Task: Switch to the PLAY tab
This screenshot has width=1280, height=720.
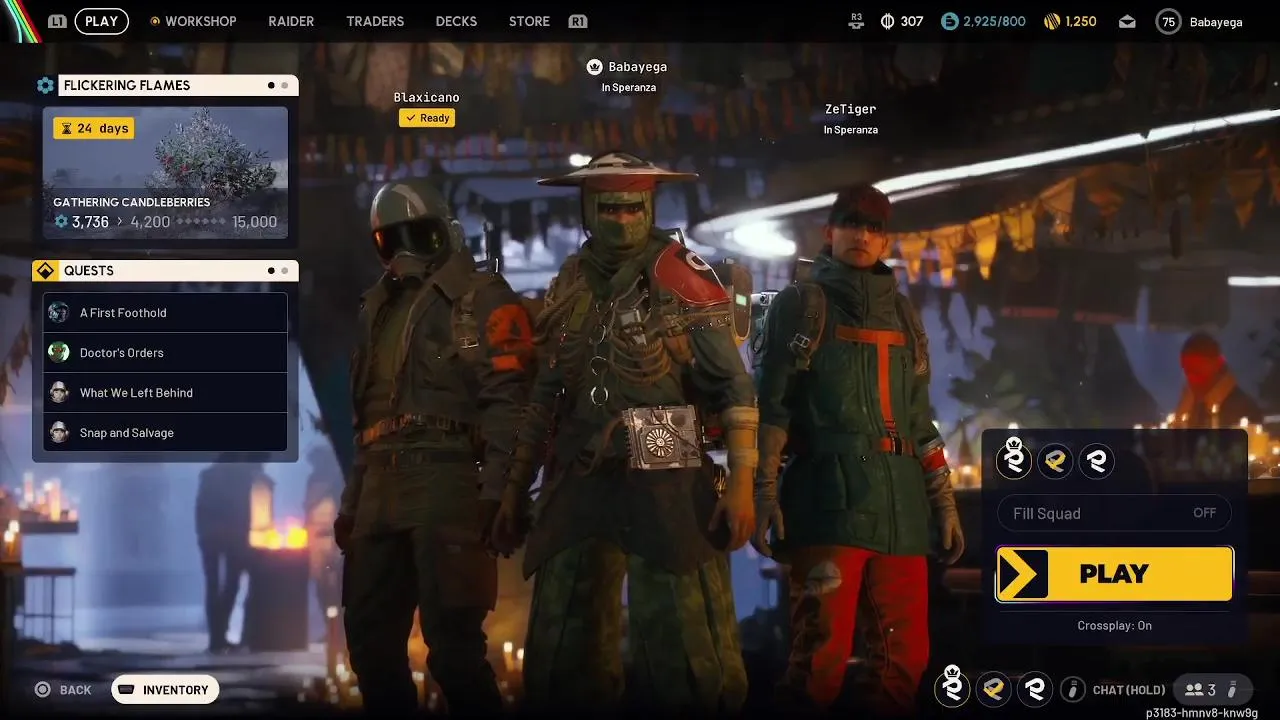Action: coord(102,21)
